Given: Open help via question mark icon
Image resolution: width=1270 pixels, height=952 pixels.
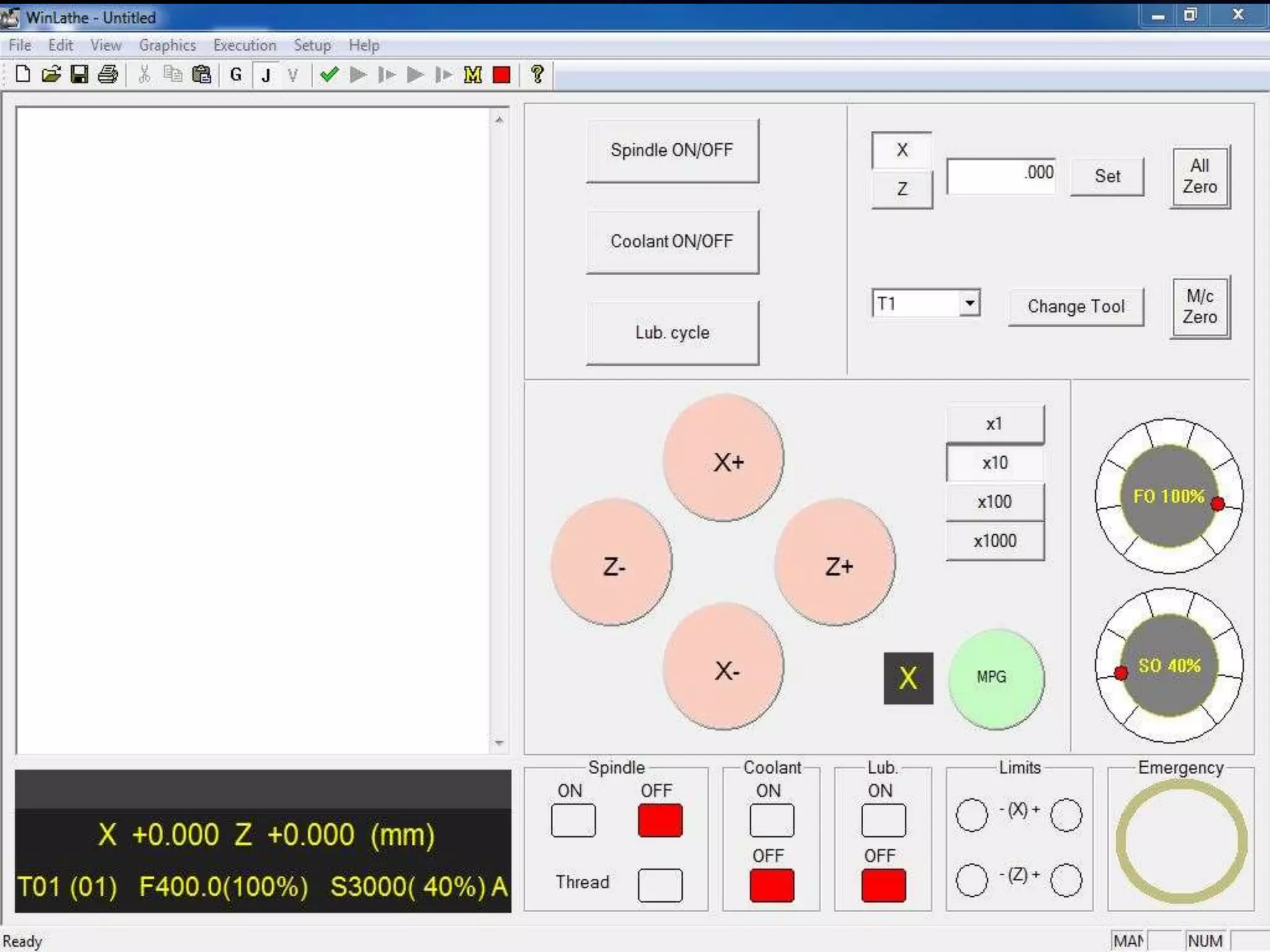Looking at the screenshot, I should [x=537, y=75].
